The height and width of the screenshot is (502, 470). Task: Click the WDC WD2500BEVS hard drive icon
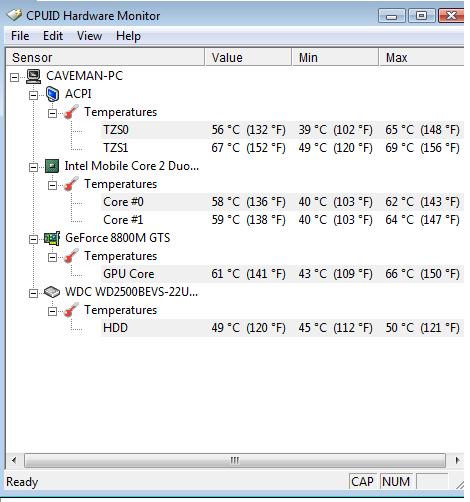tap(52, 292)
